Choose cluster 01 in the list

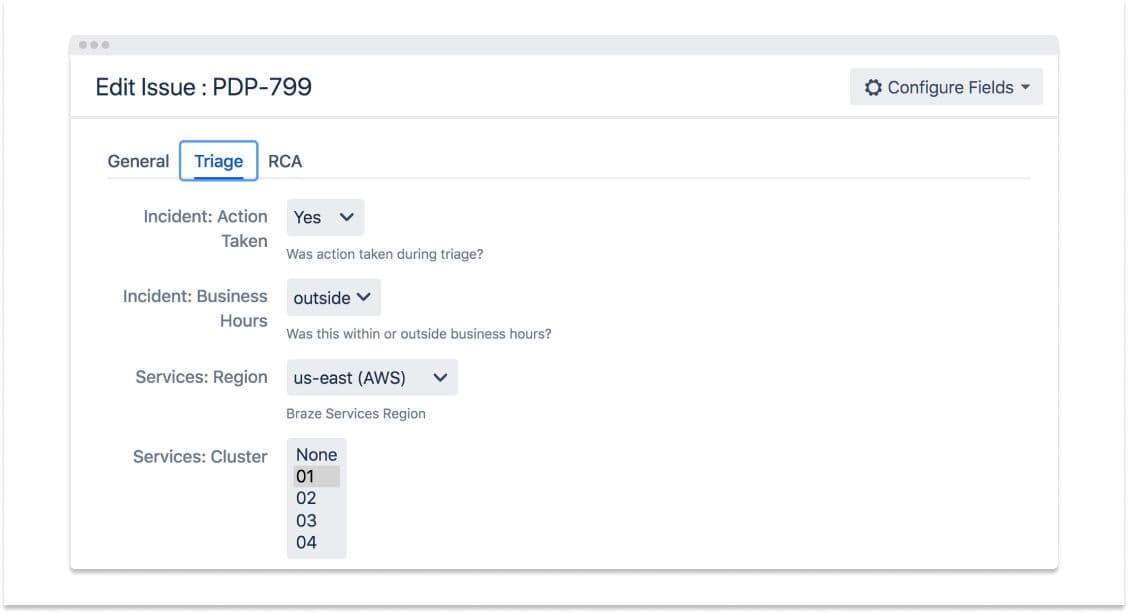(316, 477)
